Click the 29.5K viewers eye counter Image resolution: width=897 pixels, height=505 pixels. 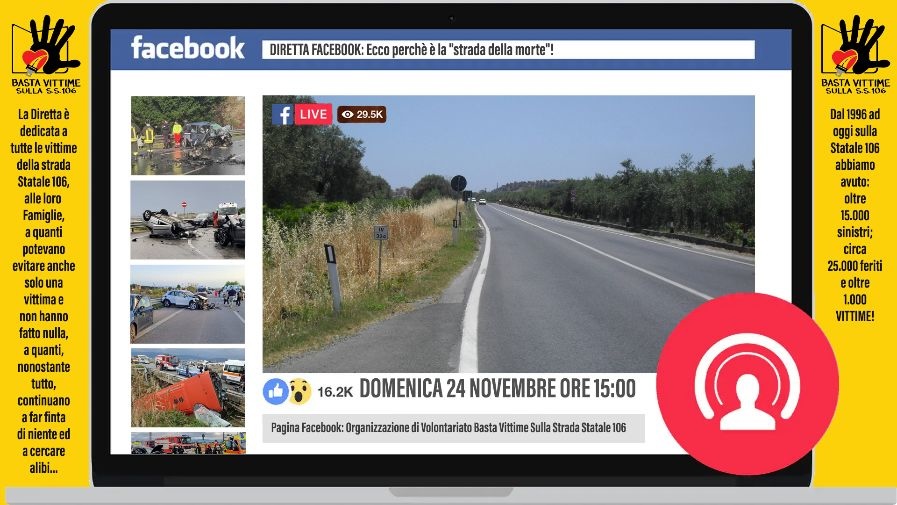pos(362,114)
